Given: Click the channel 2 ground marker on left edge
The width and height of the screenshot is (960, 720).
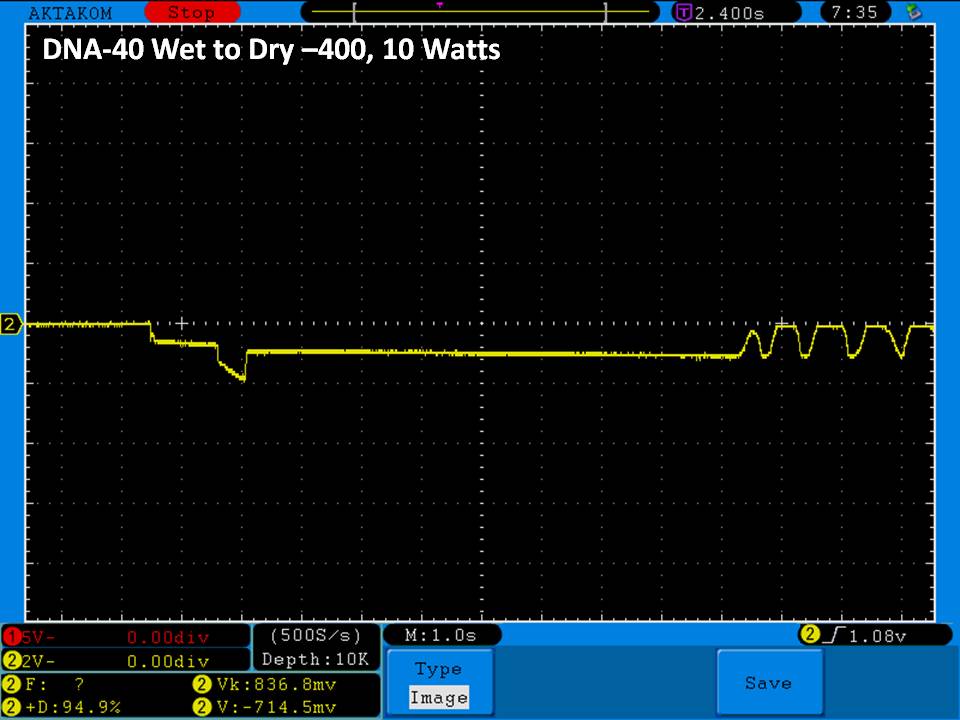Looking at the screenshot, I should click(x=12, y=325).
